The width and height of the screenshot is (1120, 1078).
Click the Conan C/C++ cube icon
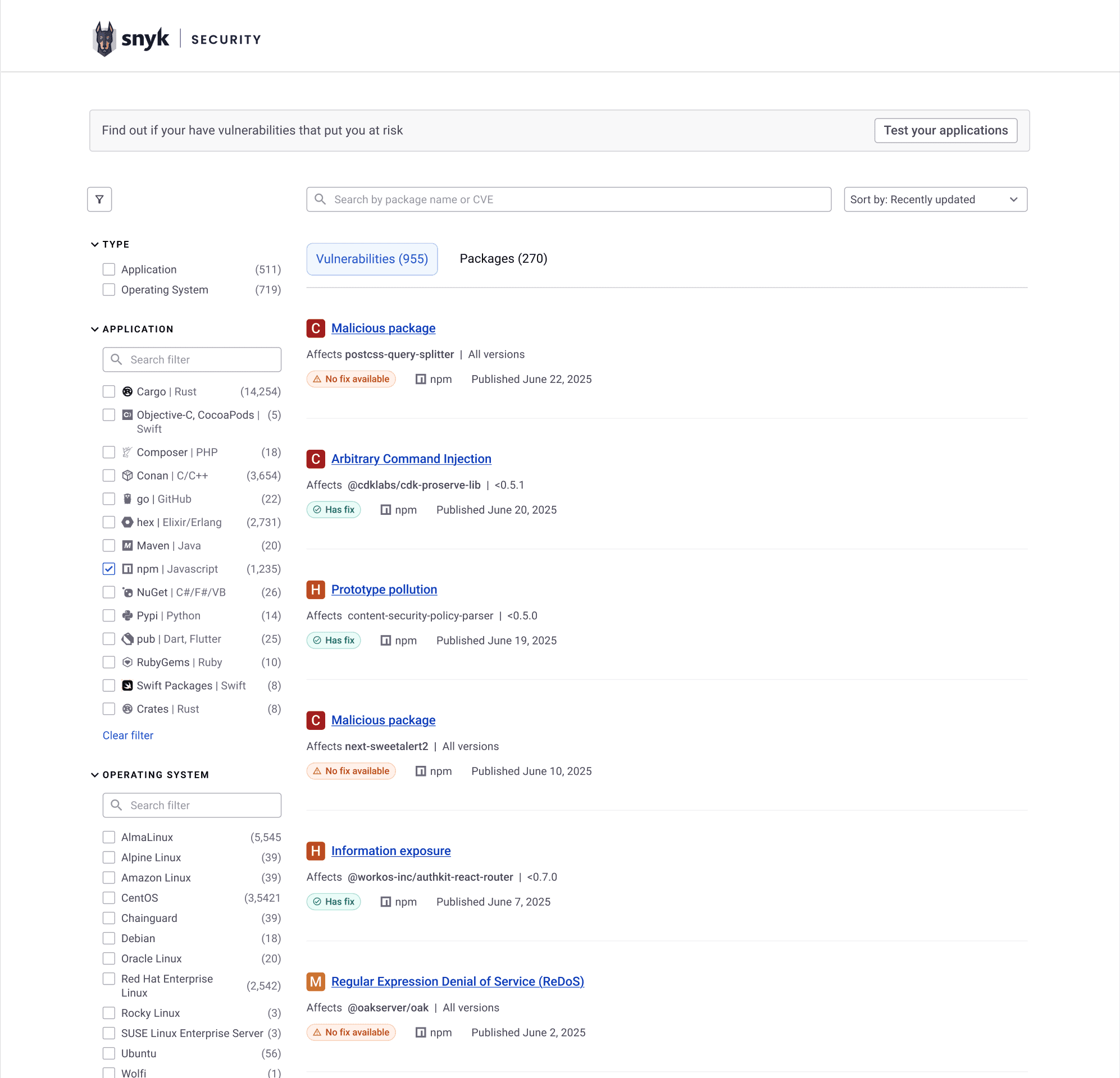click(x=128, y=476)
